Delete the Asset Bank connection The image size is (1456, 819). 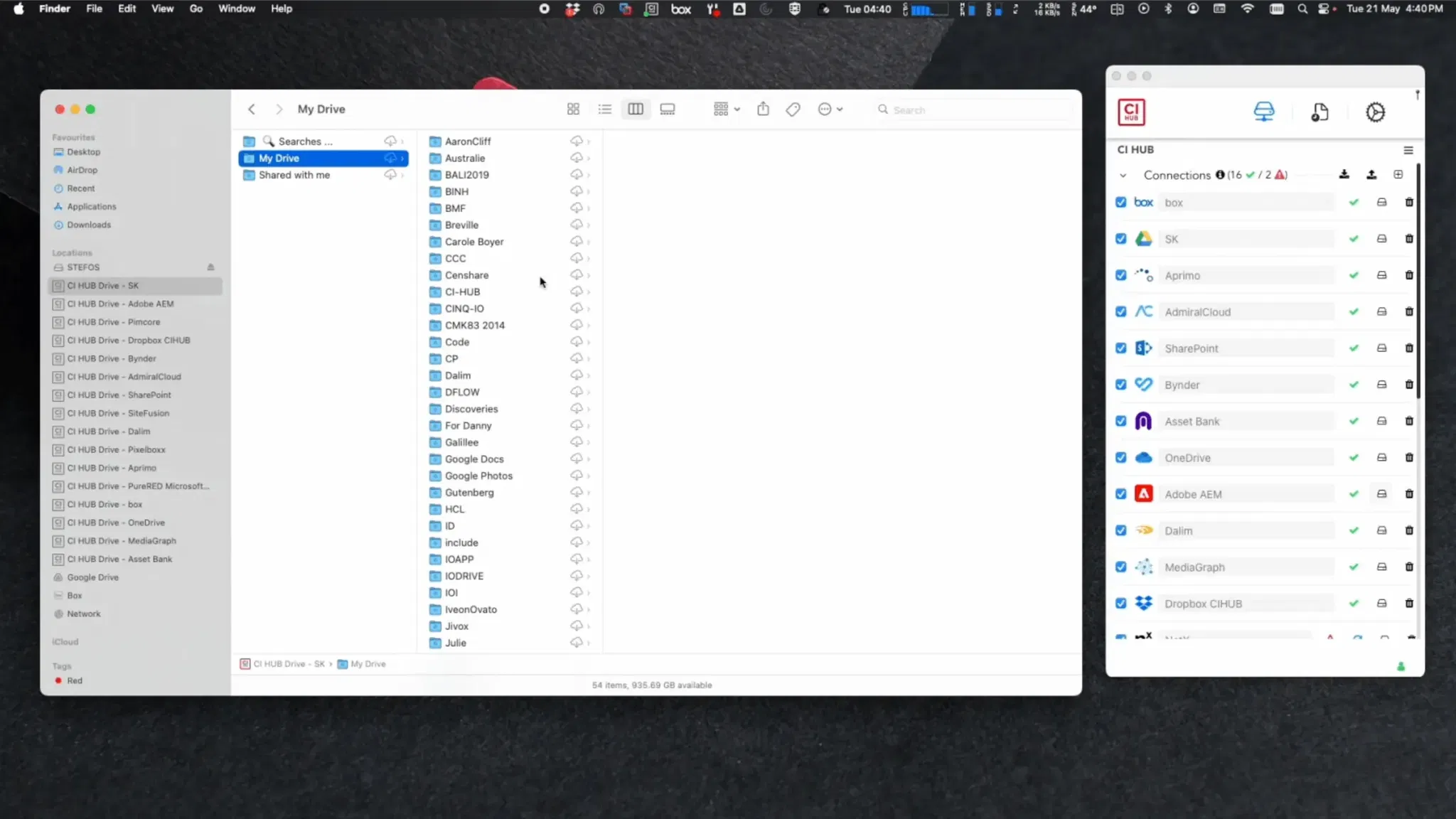(1408, 421)
